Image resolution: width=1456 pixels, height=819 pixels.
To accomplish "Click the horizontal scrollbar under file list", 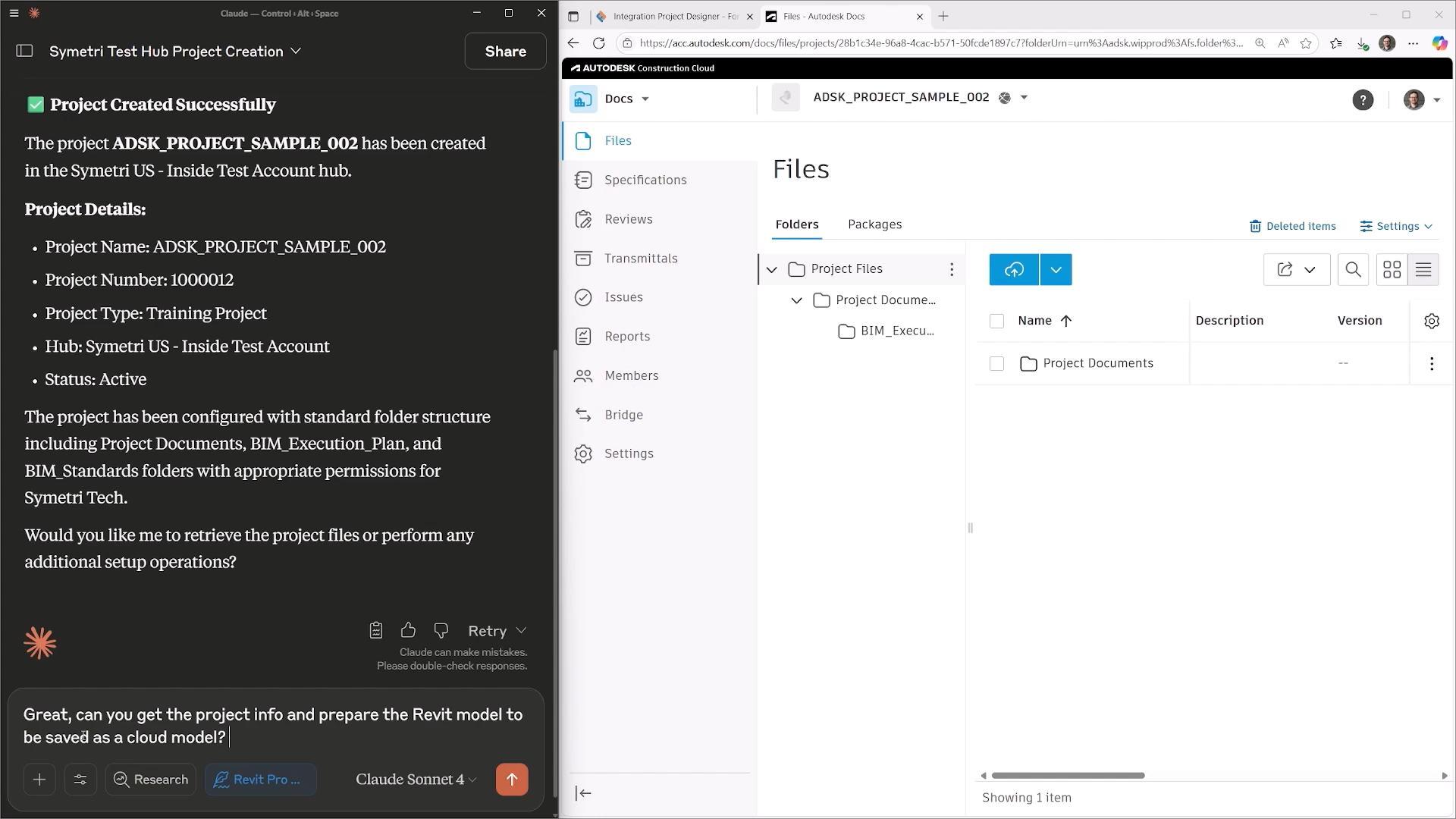I will pos(1067,775).
